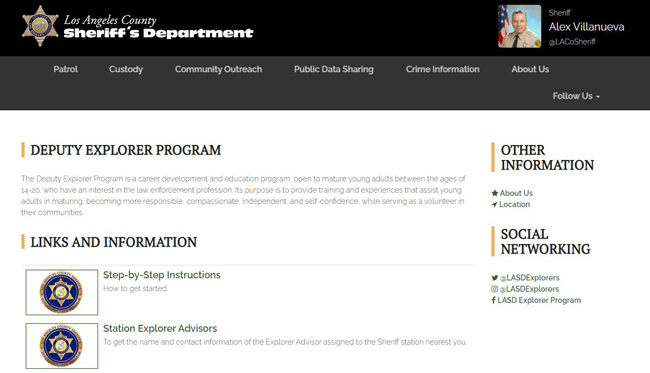Open the Public Data Sharing menu
Screen dimensions: 650x373
(x=334, y=69)
